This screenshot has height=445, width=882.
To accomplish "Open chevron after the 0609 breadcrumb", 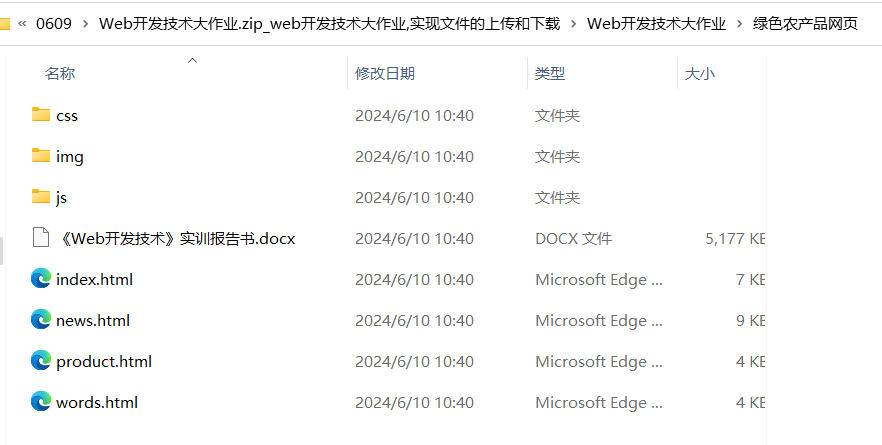I will 85,23.
